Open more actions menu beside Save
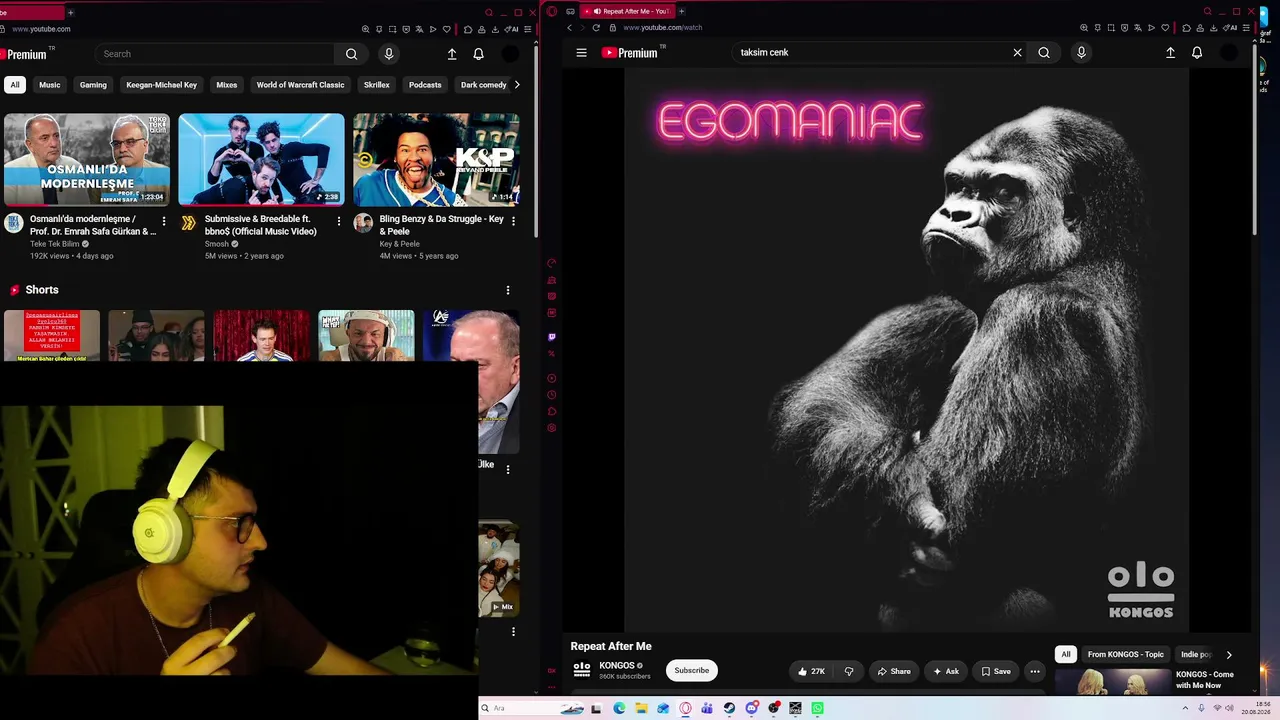The width and height of the screenshot is (1280, 720). [1035, 671]
